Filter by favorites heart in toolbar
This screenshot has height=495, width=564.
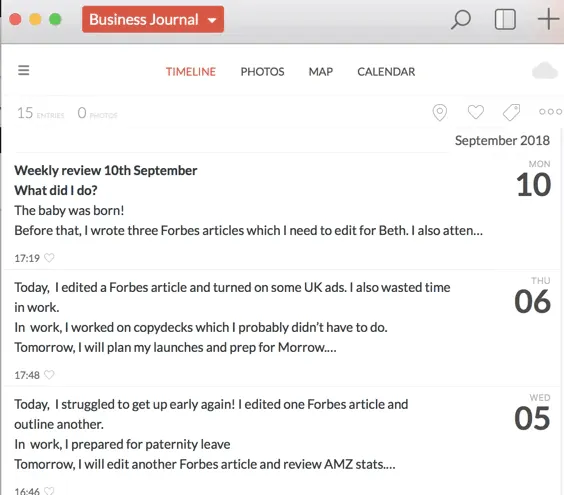coord(476,112)
